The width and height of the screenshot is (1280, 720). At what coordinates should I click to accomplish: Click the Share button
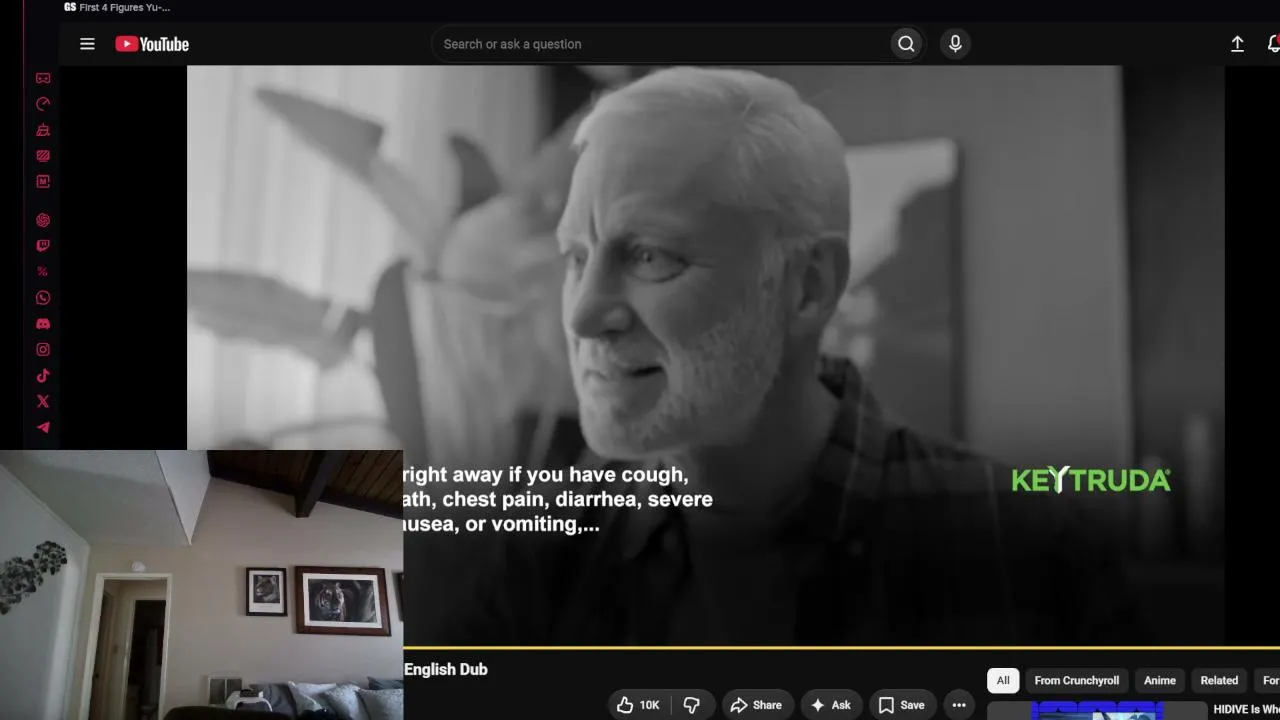pos(757,705)
